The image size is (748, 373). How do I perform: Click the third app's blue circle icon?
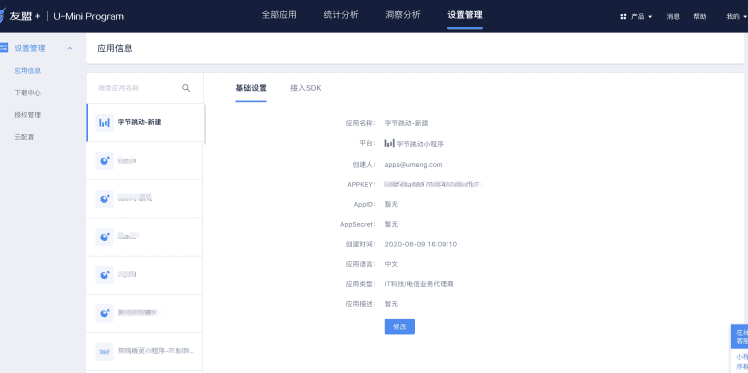tap(104, 198)
